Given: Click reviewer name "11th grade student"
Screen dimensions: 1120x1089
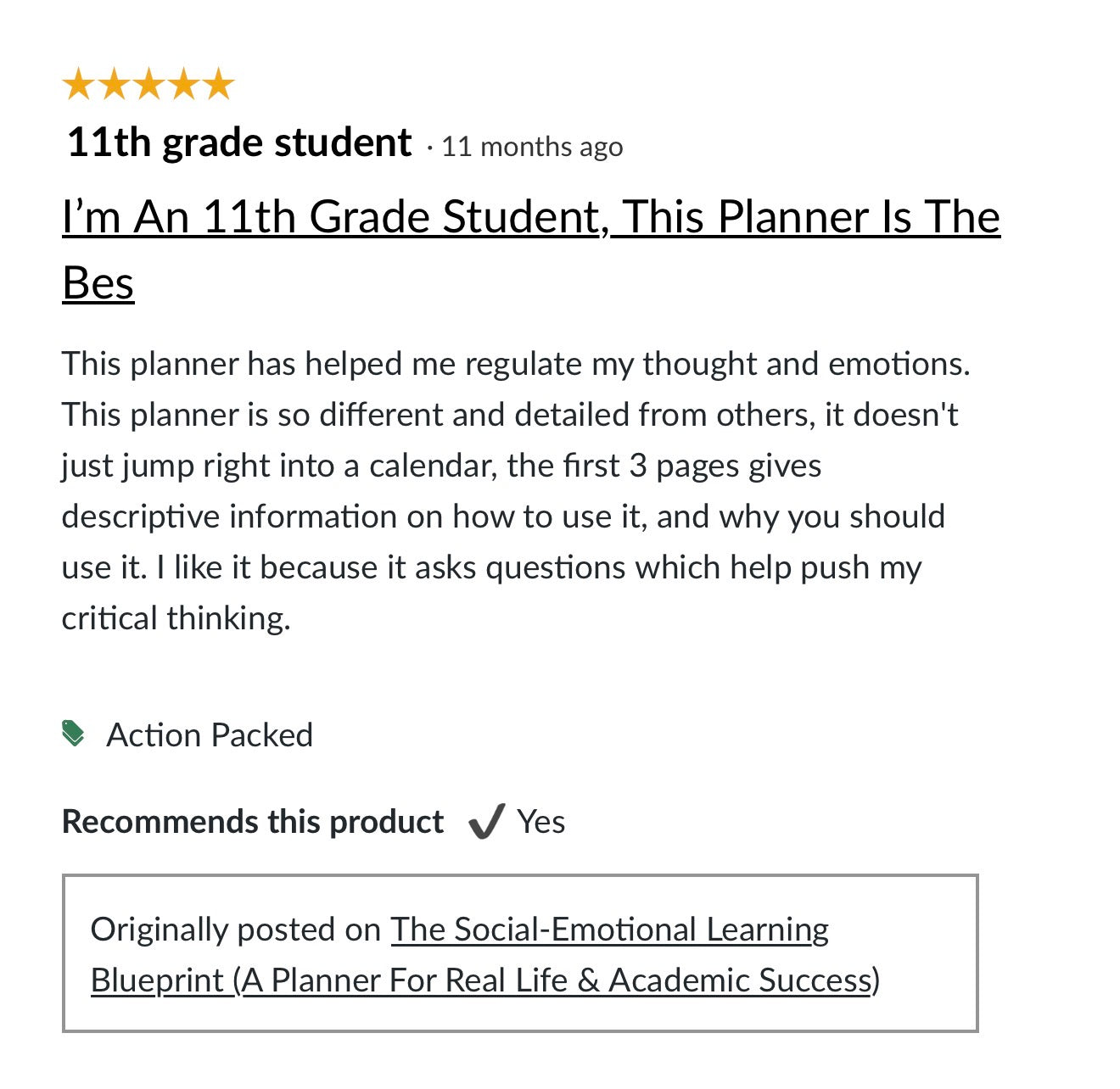Looking at the screenshot, I should pos(239,142).
